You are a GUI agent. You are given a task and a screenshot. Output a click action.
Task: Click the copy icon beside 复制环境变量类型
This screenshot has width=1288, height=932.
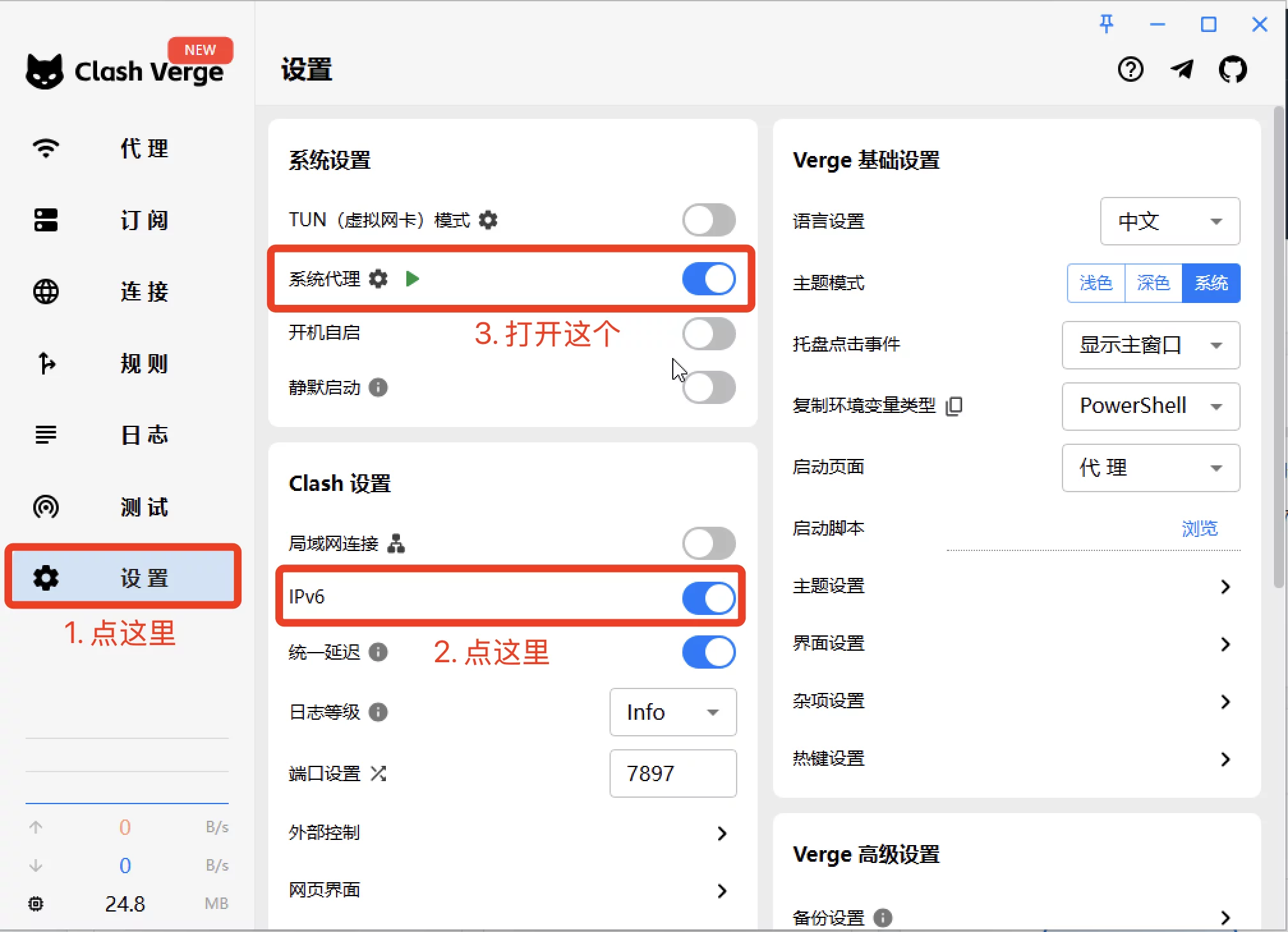[954, 406]
